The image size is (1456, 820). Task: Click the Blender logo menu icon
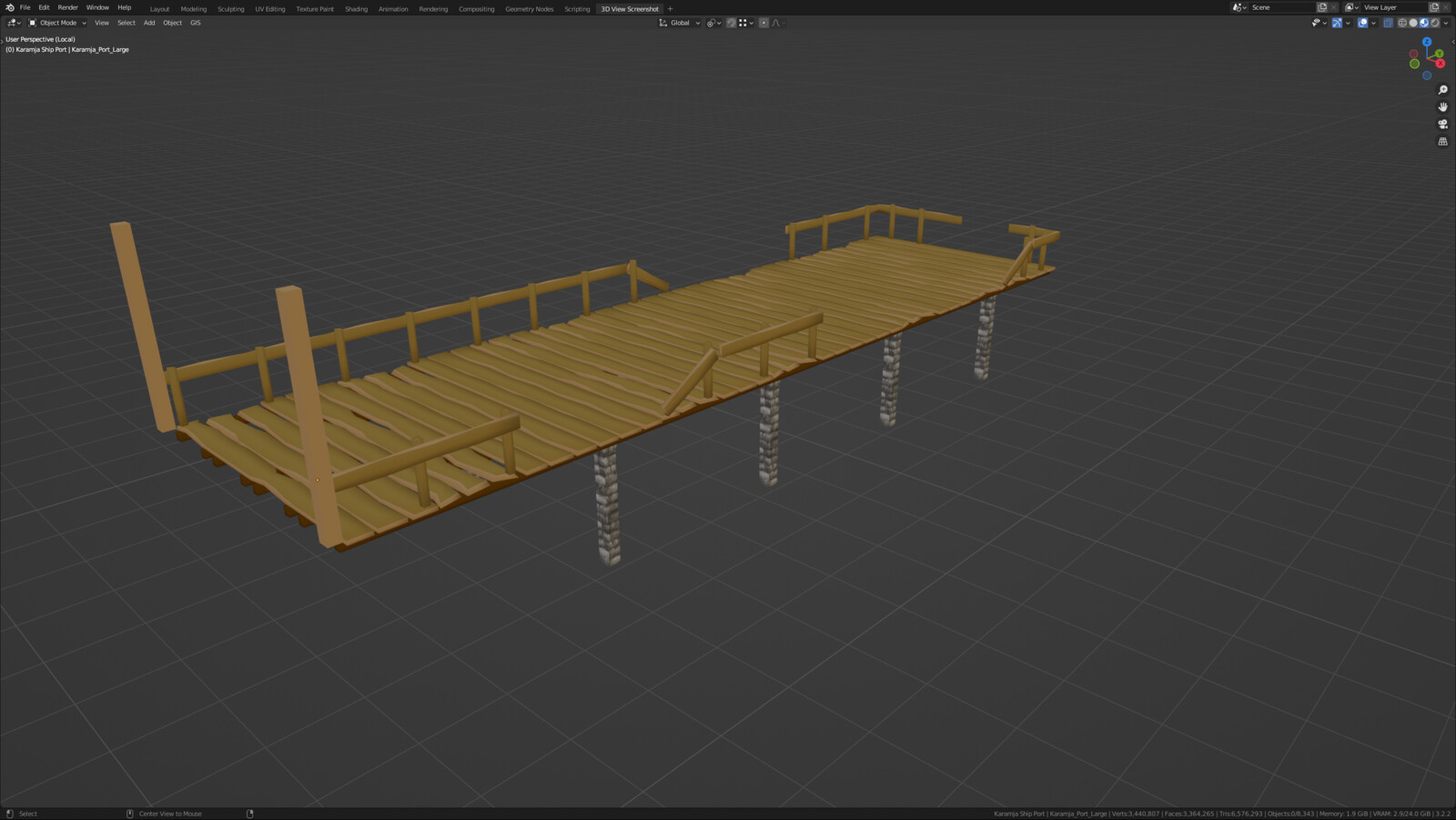tap(10, 7)
